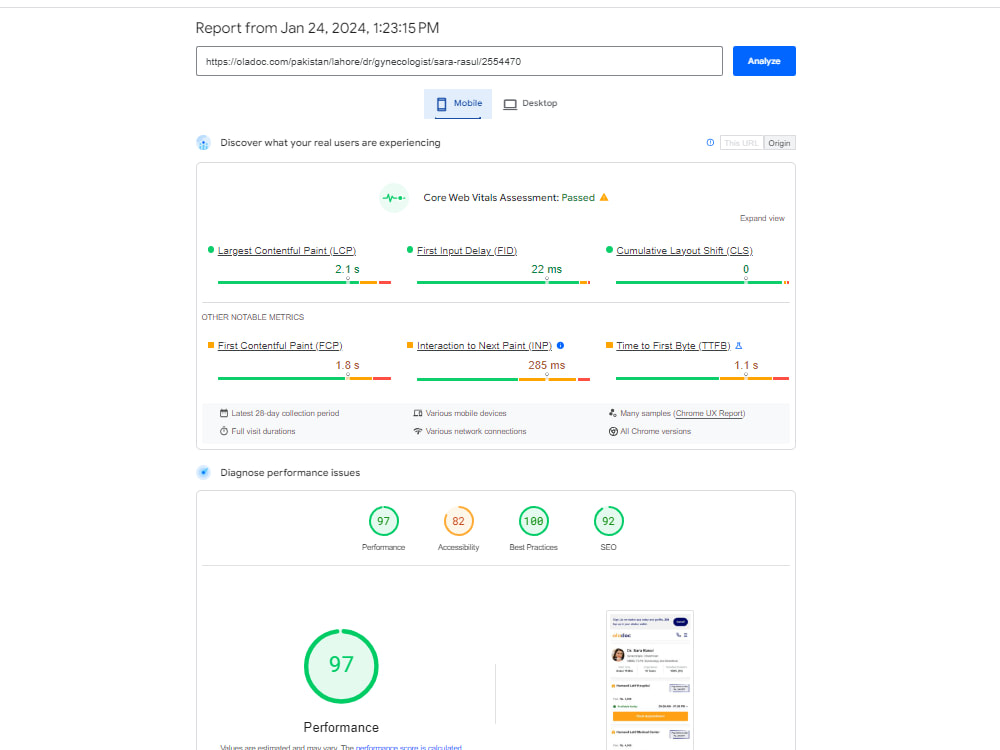The width and height of the screenshot is (1000, 750).
Task: Click the report date text
Action: pyautogui.click(x=317, y=28)
